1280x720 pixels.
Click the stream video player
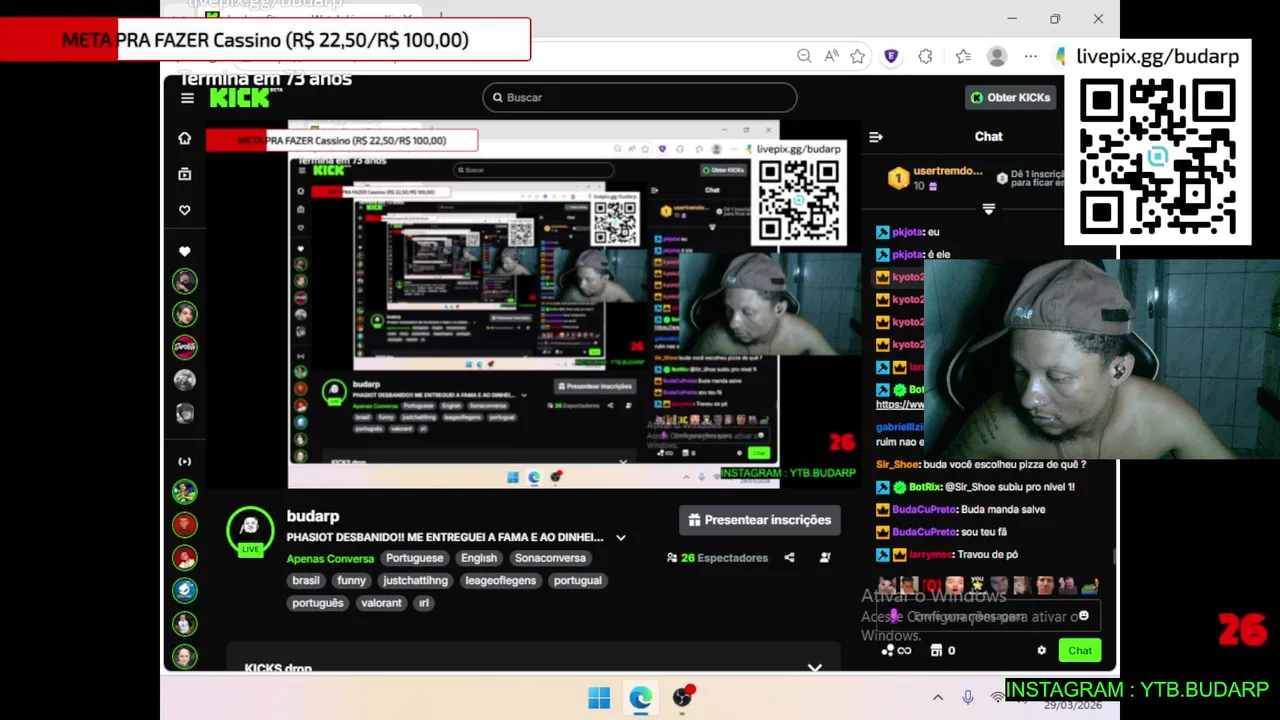point(532,305)
